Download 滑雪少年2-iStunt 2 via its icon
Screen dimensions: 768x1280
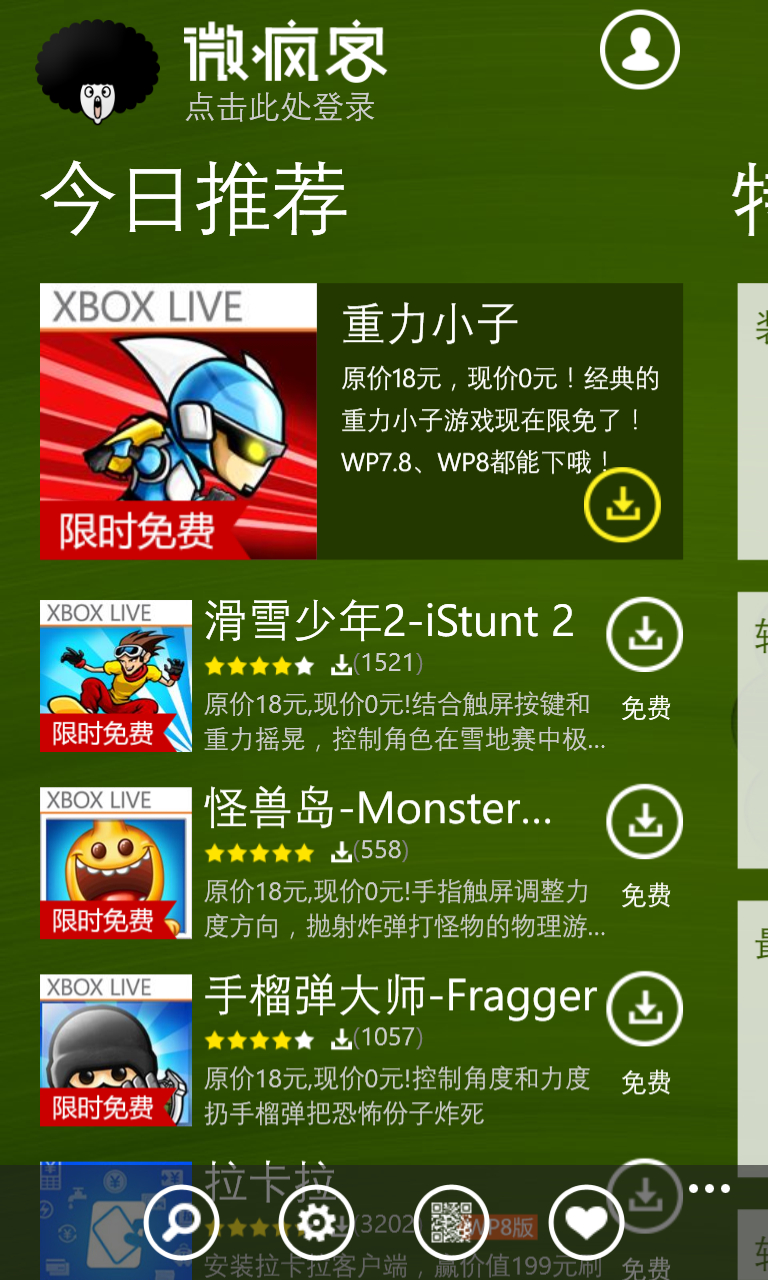[x=645, y=635]
